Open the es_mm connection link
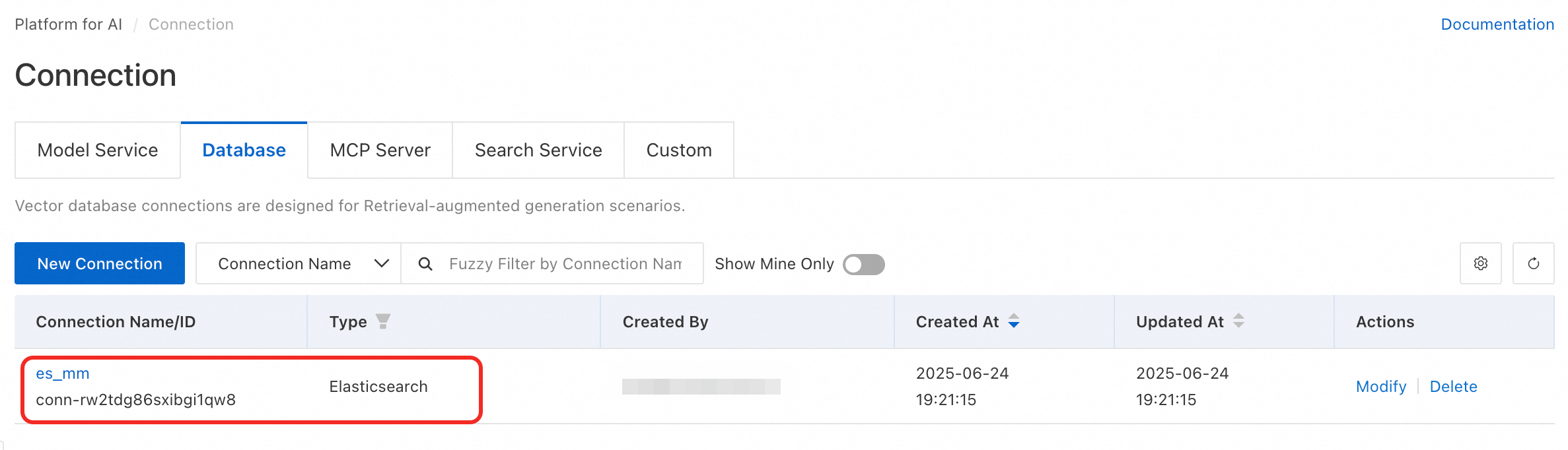The image size is (1568, 450). tap(63, 373)
